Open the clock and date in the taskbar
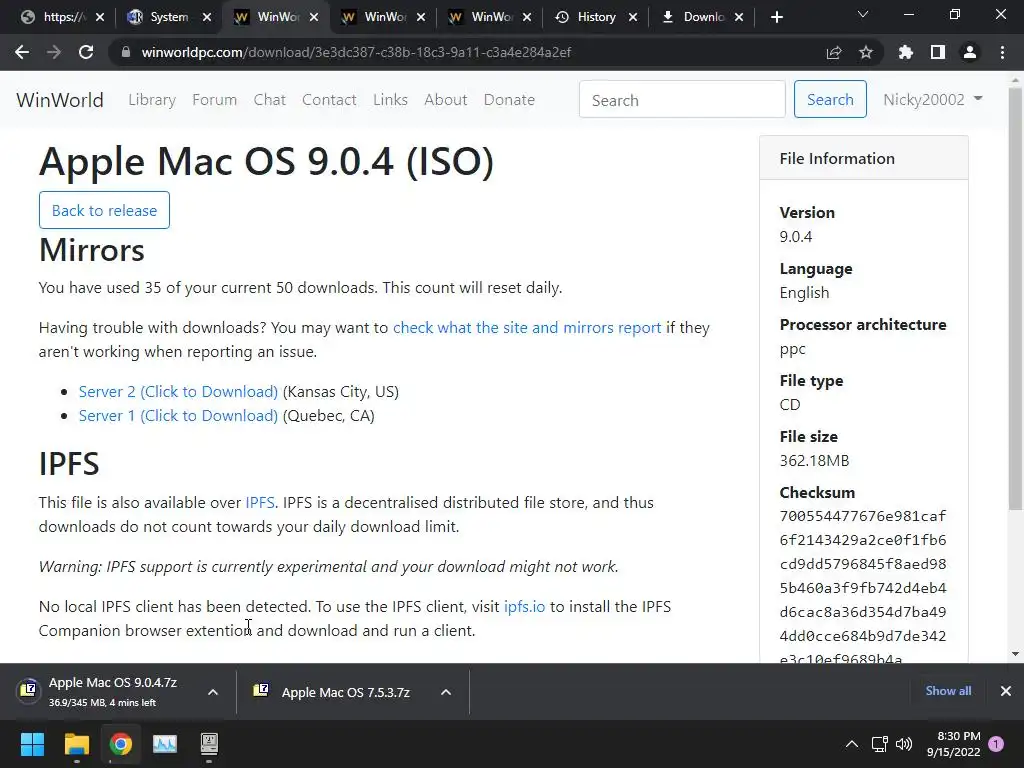 click(x=953, y=744)
